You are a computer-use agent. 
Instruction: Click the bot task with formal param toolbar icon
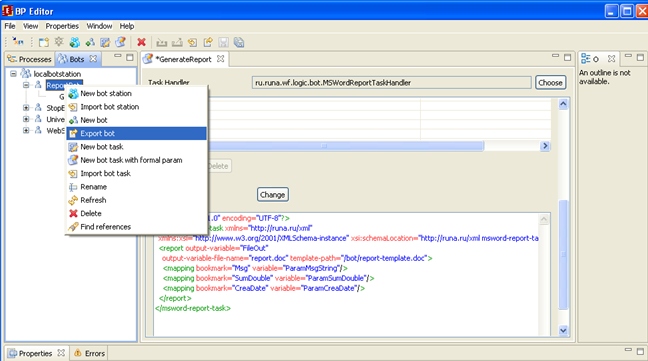(121, 42)
